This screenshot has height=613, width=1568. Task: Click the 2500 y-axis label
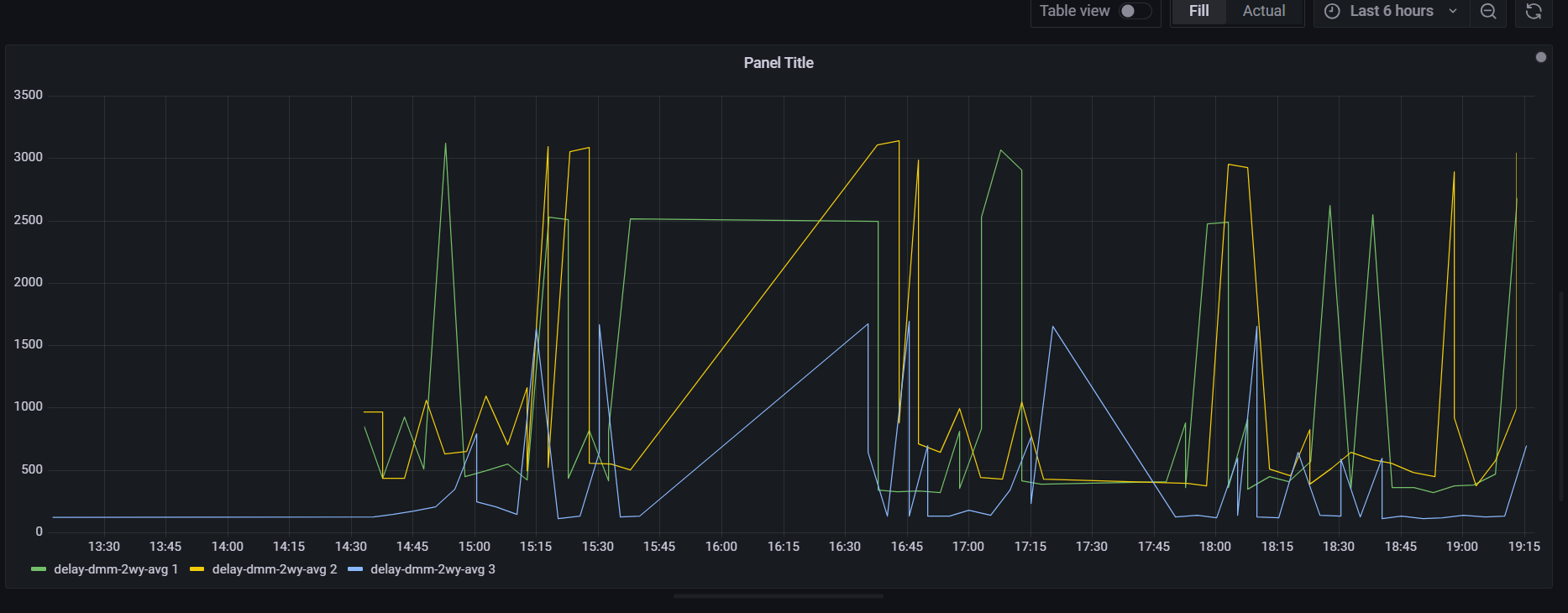point(28,220)
